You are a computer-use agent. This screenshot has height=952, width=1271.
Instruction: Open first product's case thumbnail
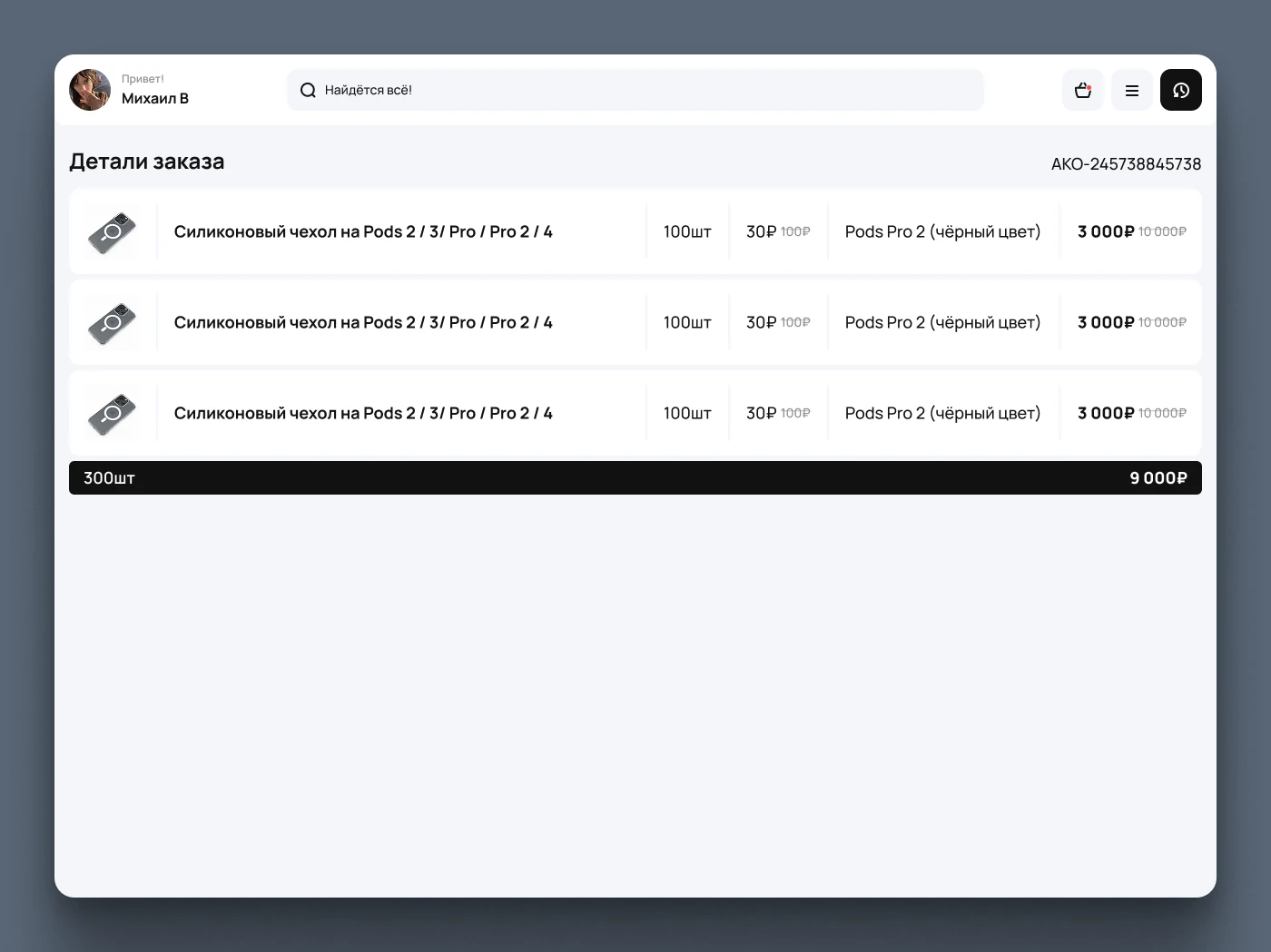112,232
